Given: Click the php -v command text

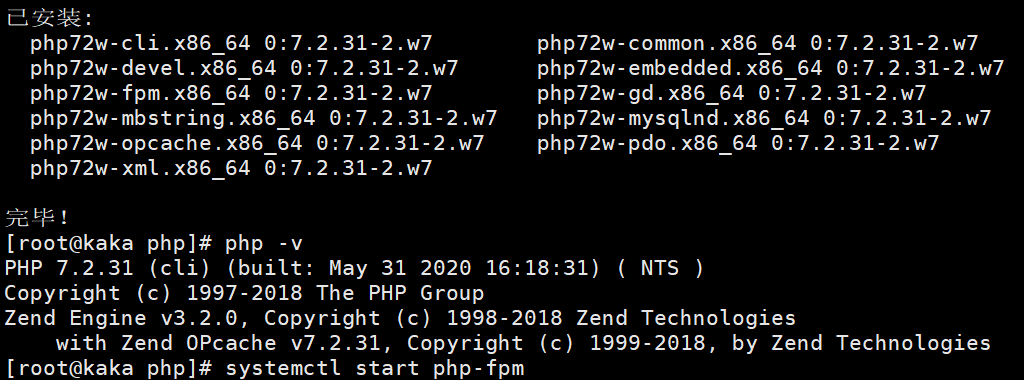Looking at the screenshot, I should tap(264, 244).
